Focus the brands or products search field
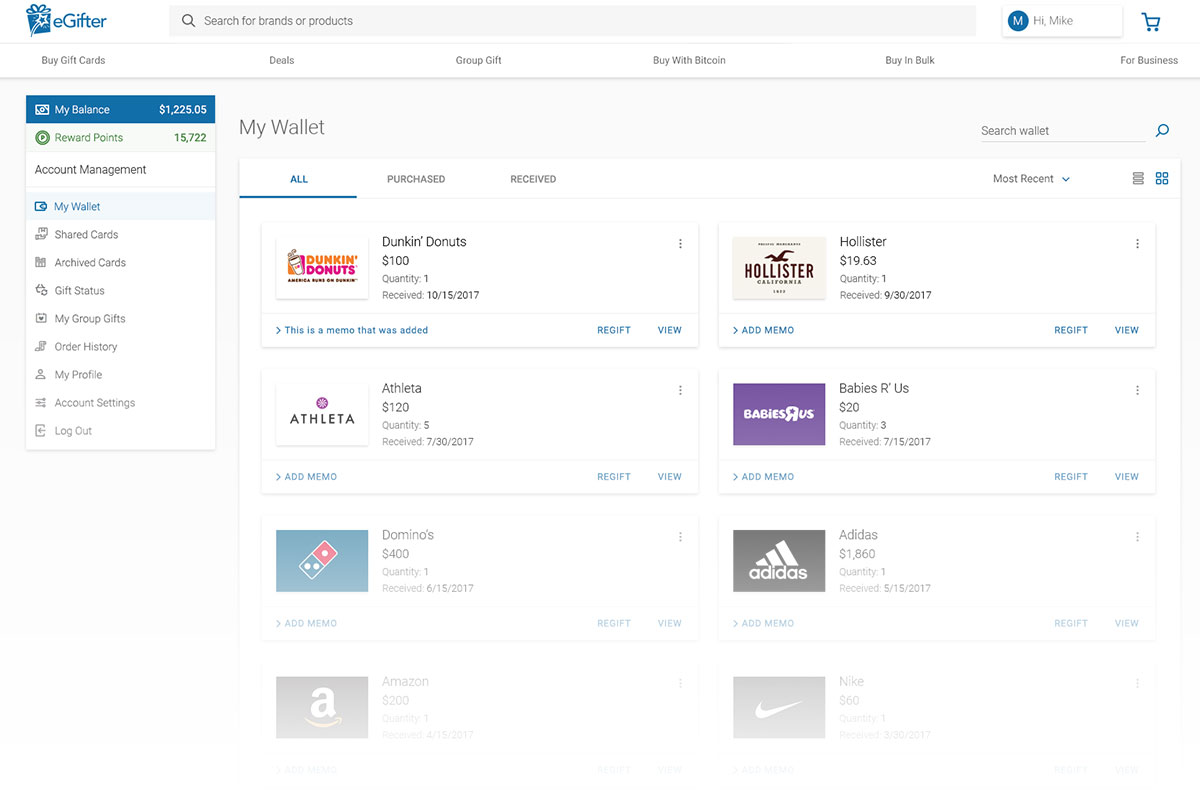Viewport: 1200px width, 800px height. pyautogui.click(x=572, y=21)
